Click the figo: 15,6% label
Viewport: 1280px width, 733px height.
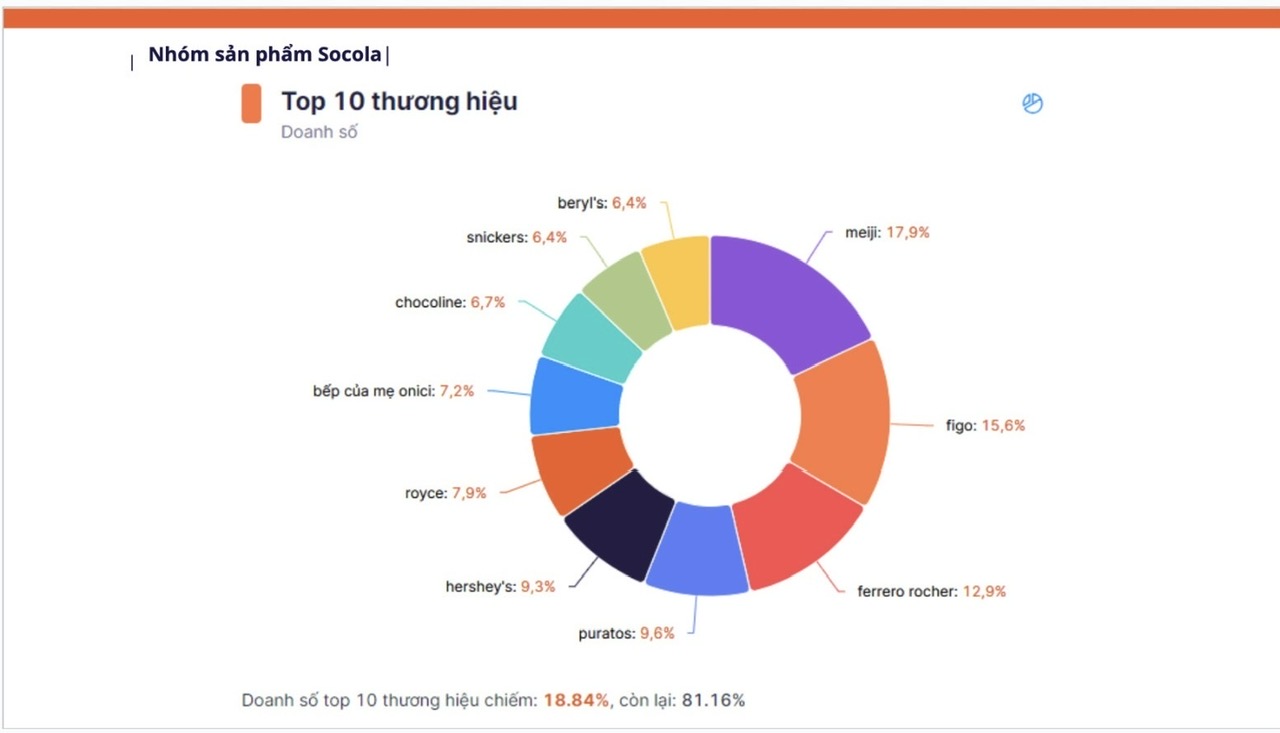[x=985, y=425]
